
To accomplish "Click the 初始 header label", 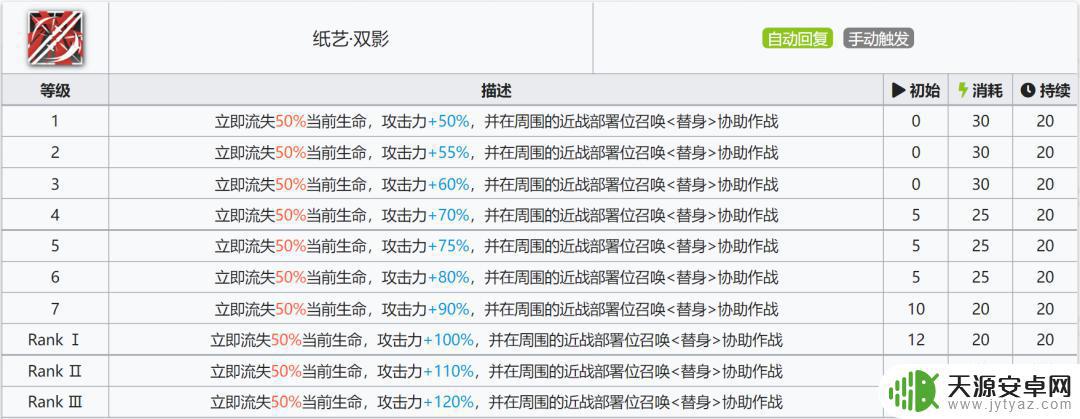I will [924, 90].
